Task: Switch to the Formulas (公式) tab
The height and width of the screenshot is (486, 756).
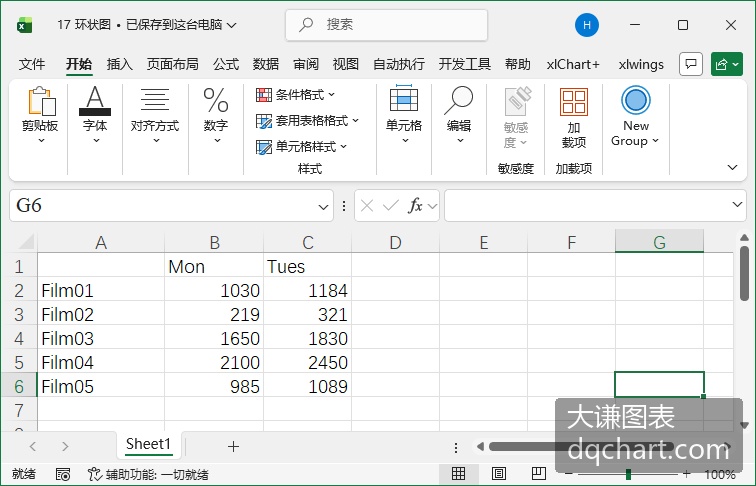Action: tap(226, 64)
